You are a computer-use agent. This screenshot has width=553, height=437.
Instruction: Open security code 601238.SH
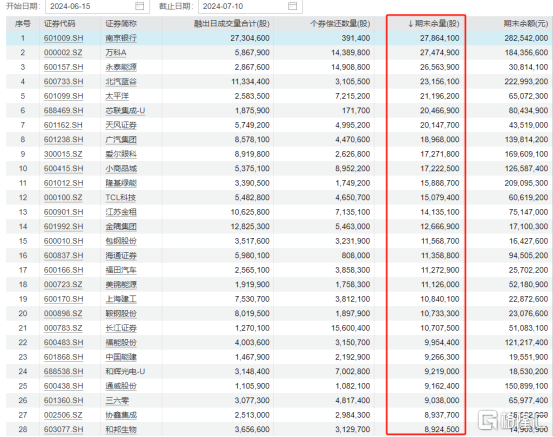coord(63,139)
